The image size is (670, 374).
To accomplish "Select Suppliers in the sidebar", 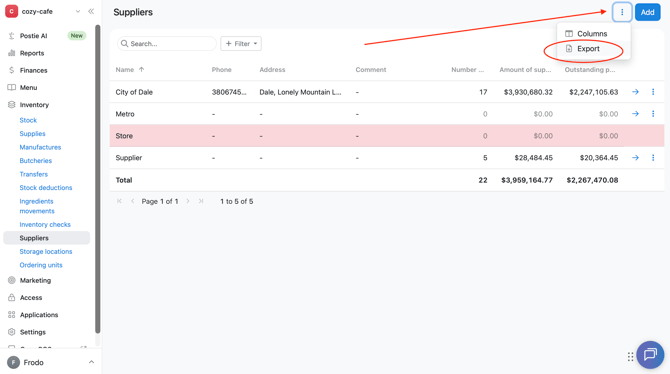I will (47, 238).
